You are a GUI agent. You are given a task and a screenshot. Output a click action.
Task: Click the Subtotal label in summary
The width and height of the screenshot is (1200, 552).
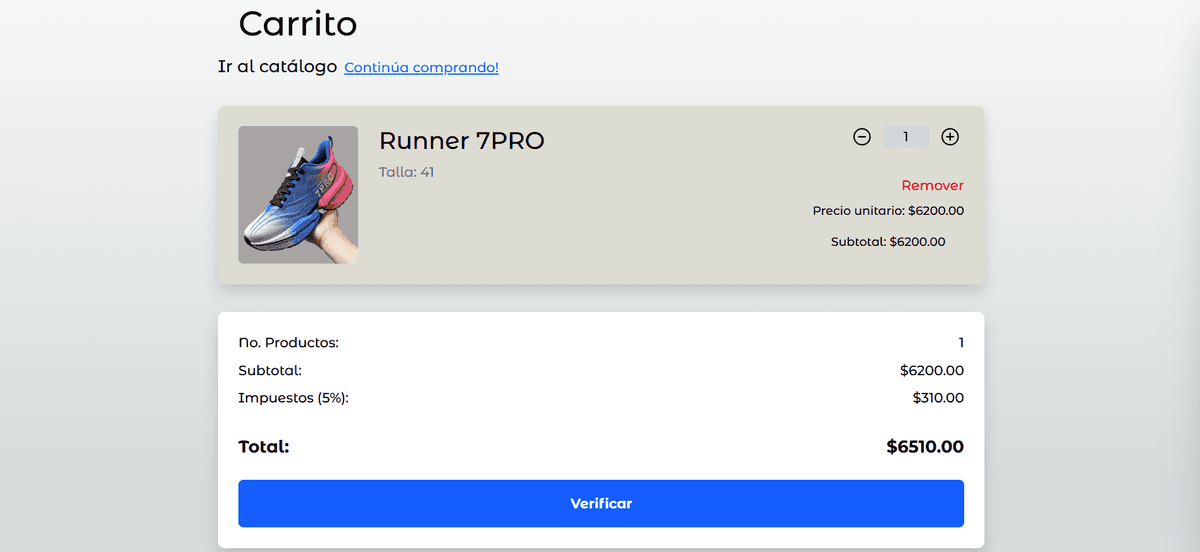coord(270,370)
